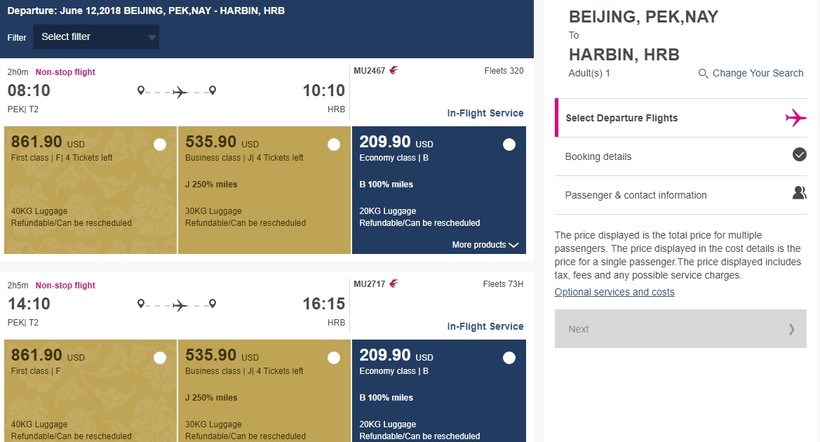Viewport: 820px width, 442px height.
Task: Open In-Flight Service for the 14:10 flight
Action: click(x=485, y=326)
